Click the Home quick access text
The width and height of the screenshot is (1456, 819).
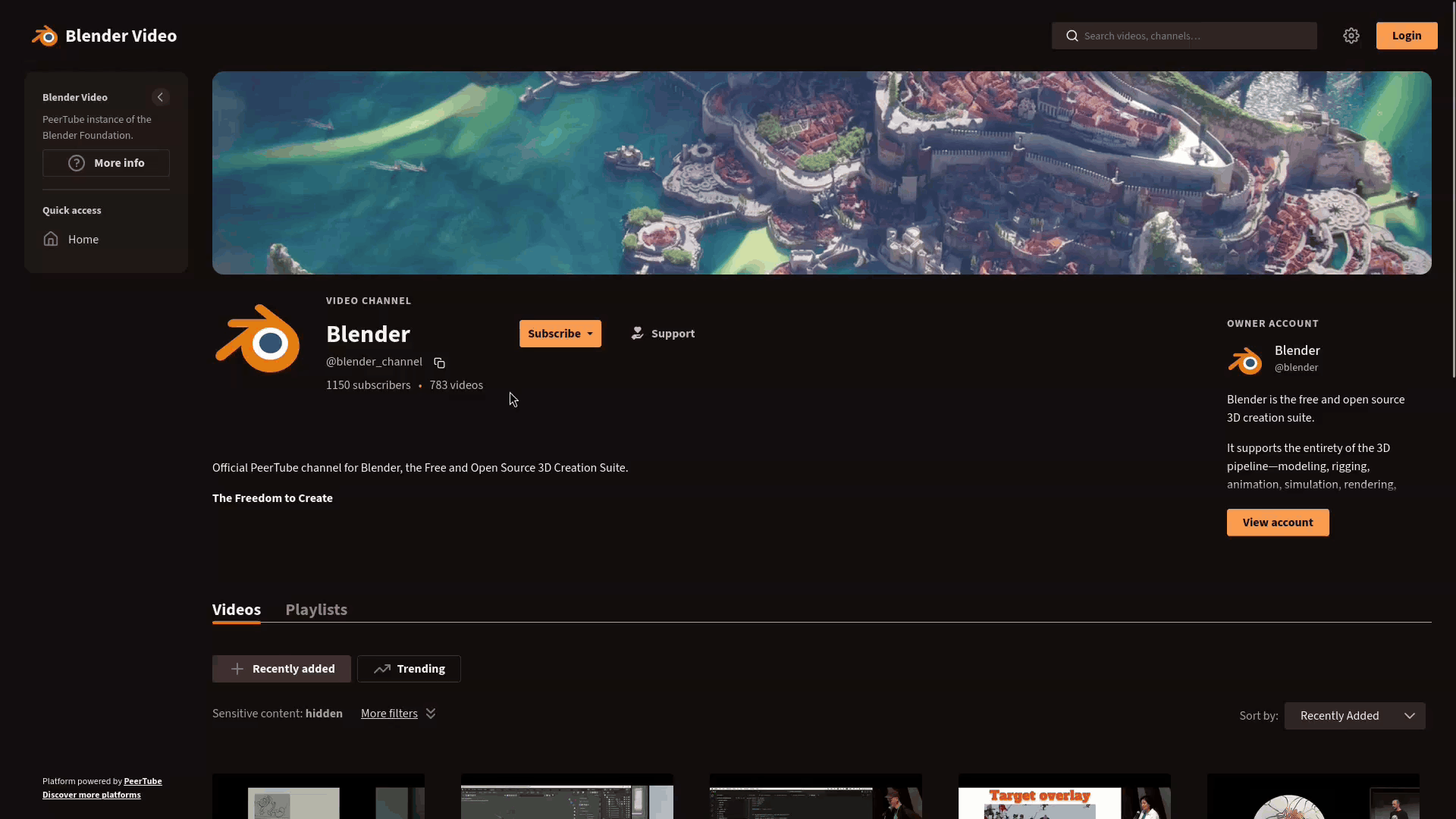(x=83, y=239)
